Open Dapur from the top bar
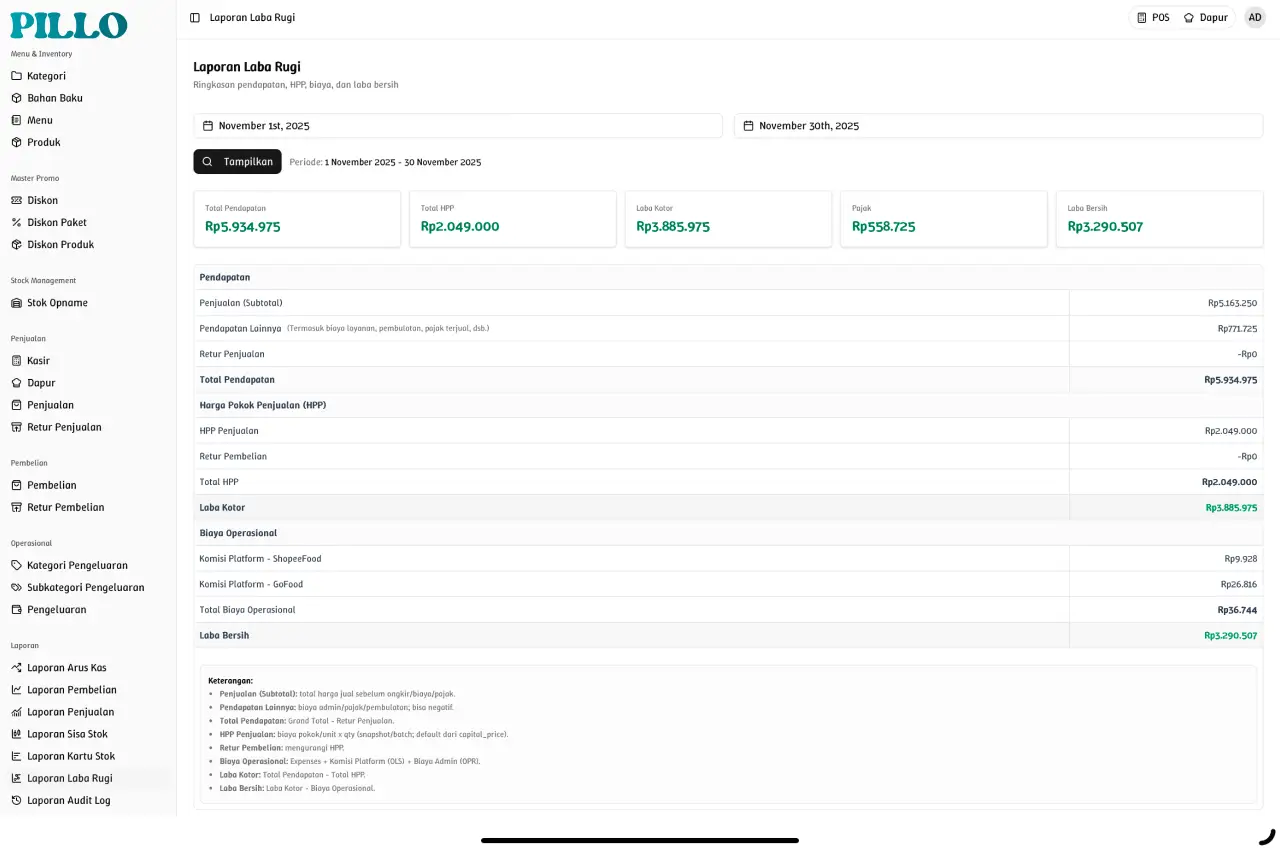This screenshot has width=1280, height=850. [x=1205, y=18]
